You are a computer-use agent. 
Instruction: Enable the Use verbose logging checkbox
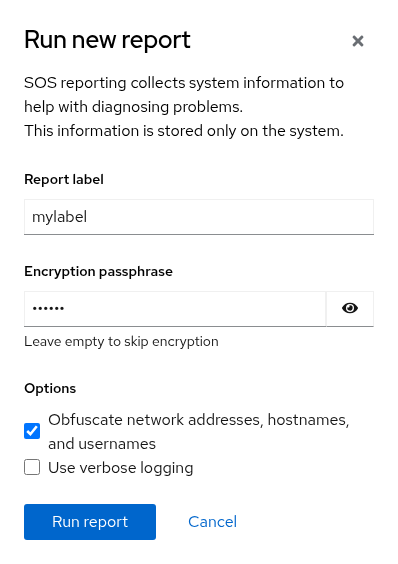coord(32,467)
